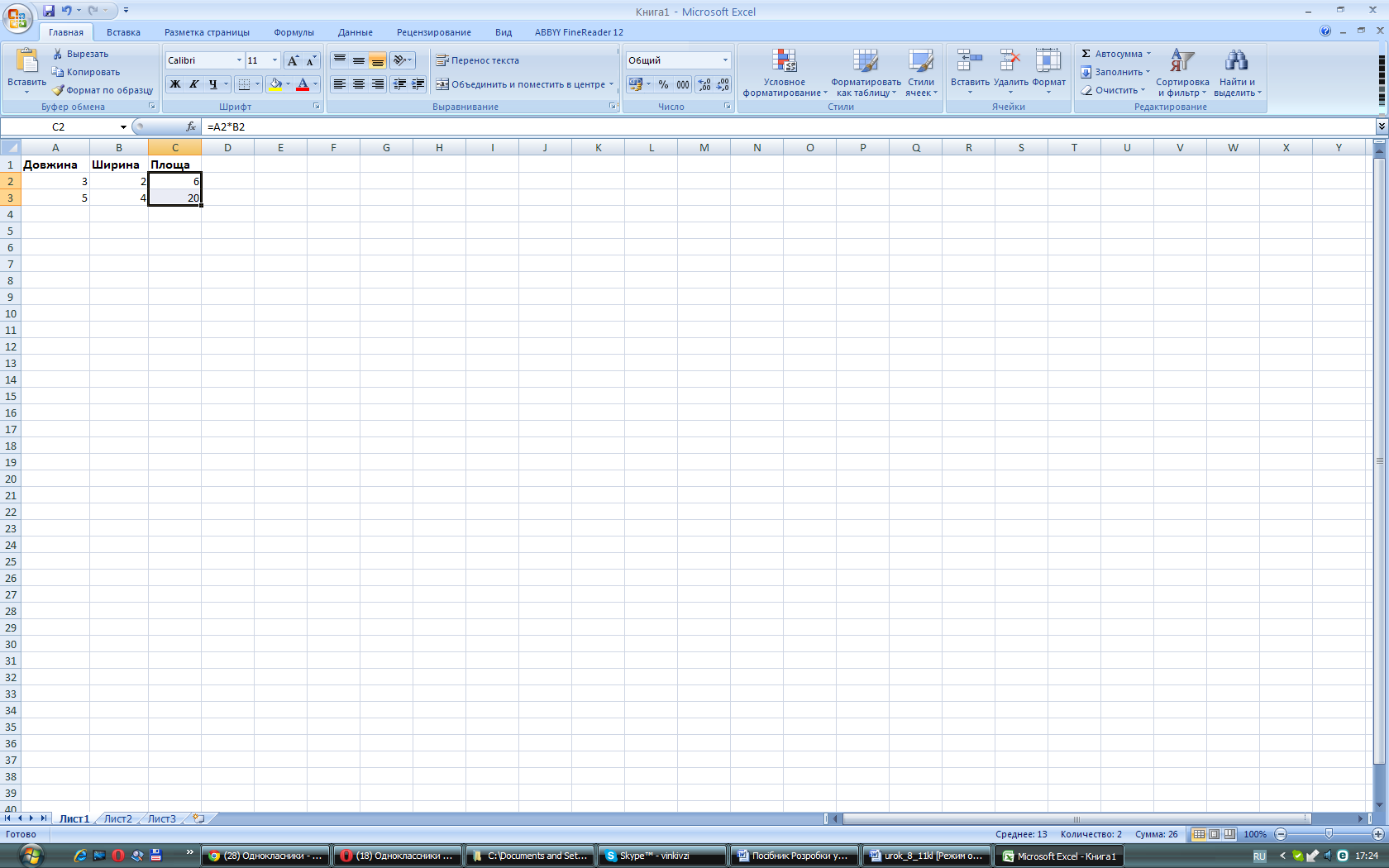Click the insert function fx icon

click(191, 126)
